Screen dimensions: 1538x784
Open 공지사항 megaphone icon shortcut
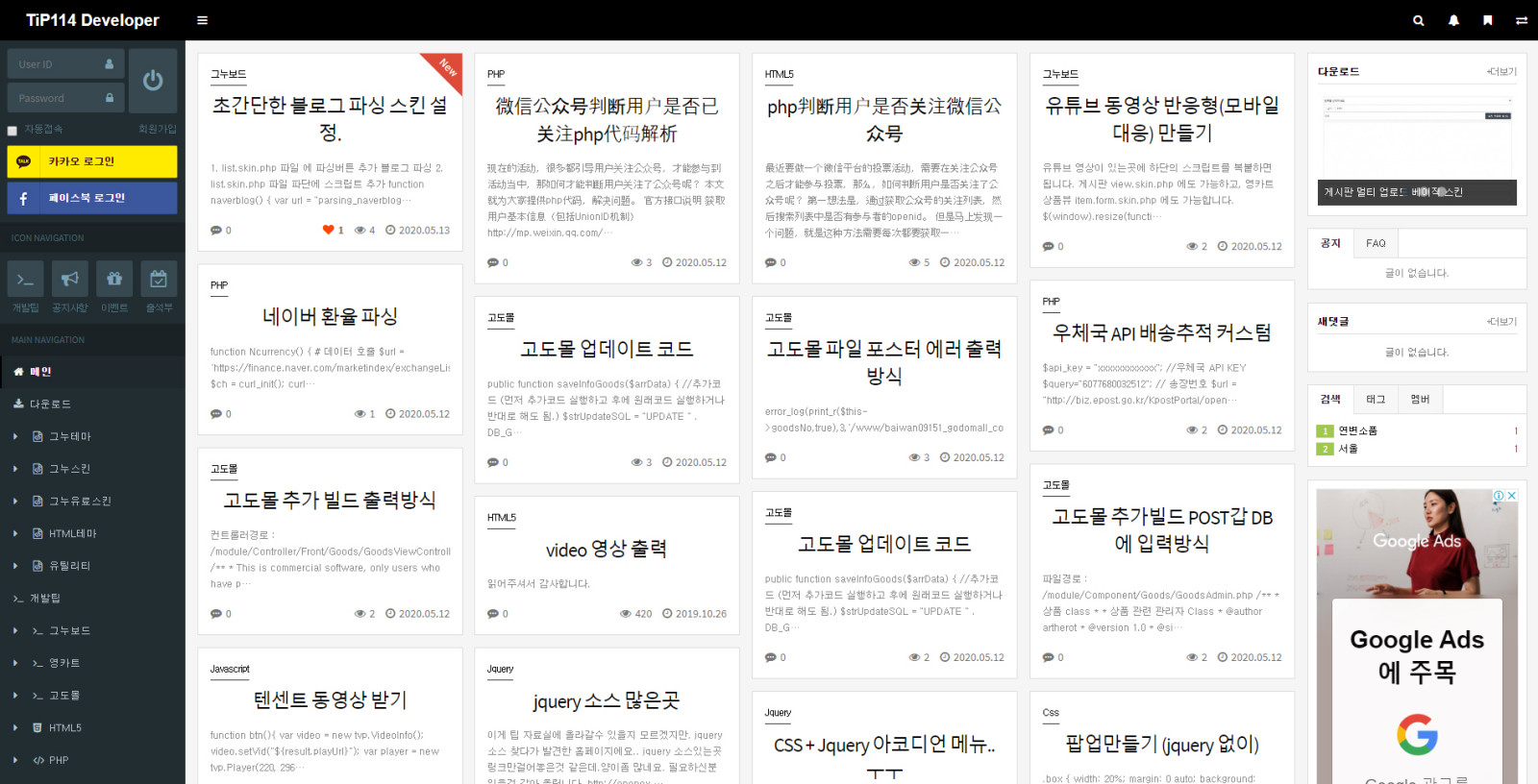point(69,280)
